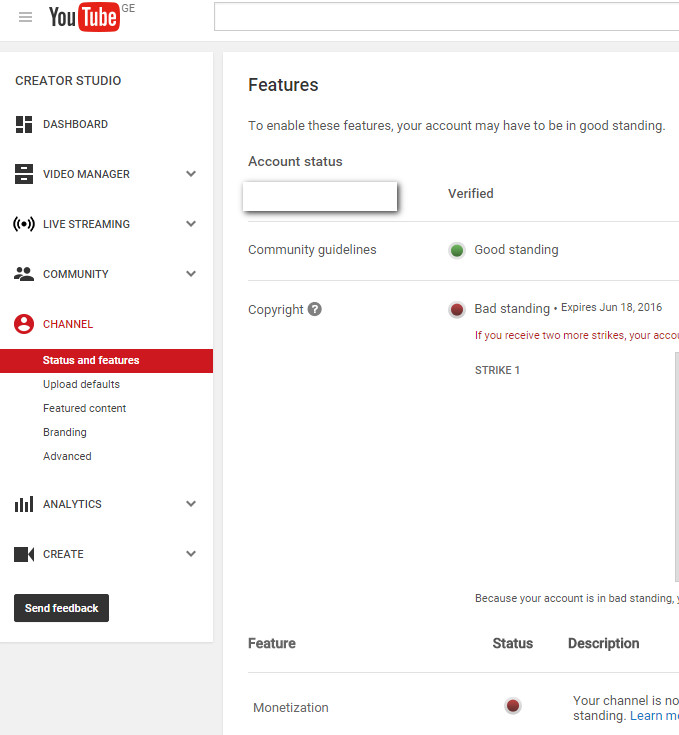Click the STRIKE 1 label
This screenshot has width=679, height=735.
tap(497, 370)
